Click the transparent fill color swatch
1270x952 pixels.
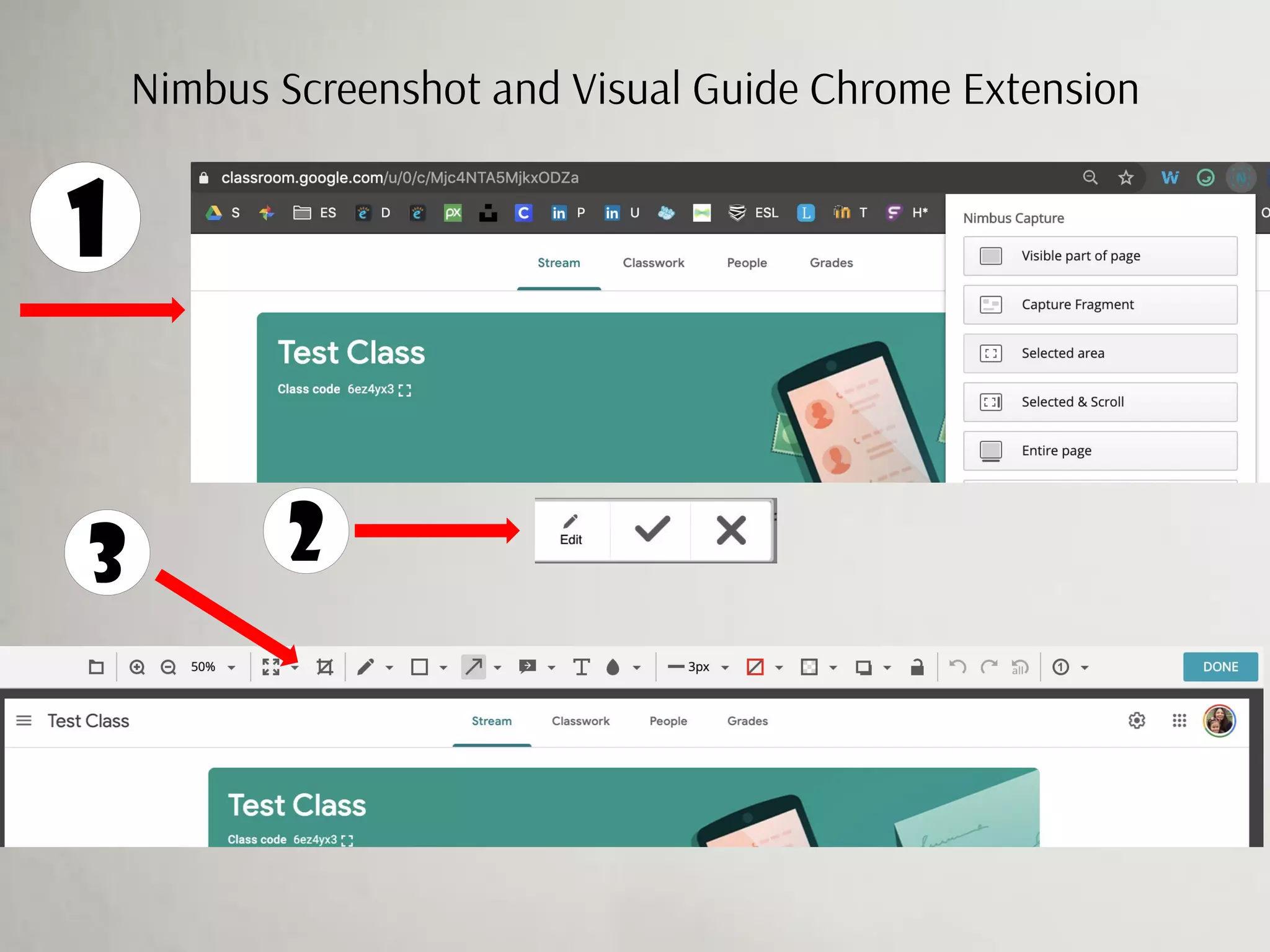coord(809,667)
